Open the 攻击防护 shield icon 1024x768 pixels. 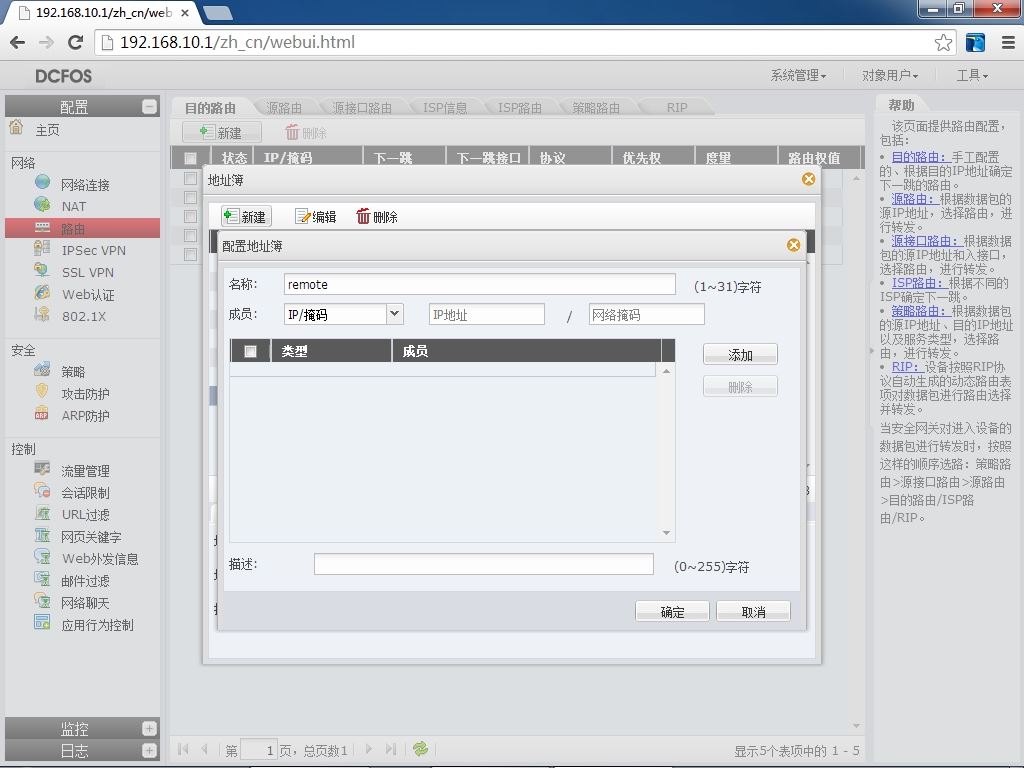42,392
